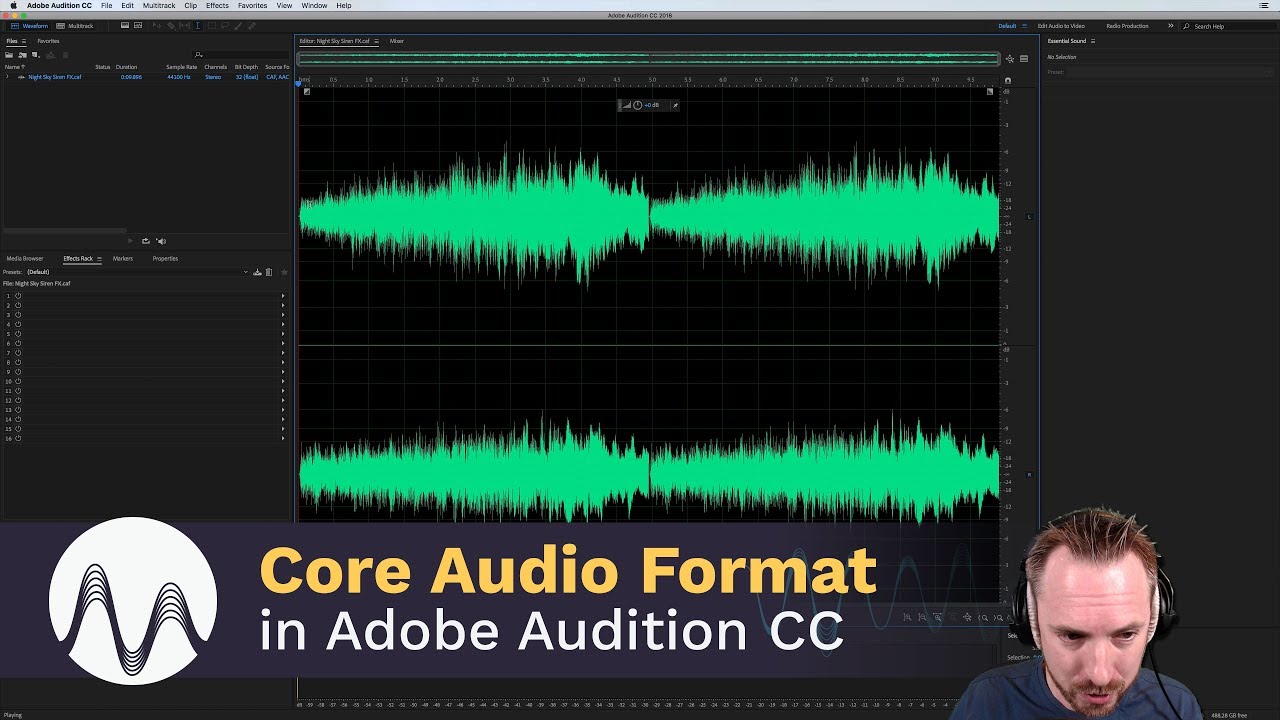Save effects rack preset icon
This screenshot has width=1280, height=720.
point(257,272)
